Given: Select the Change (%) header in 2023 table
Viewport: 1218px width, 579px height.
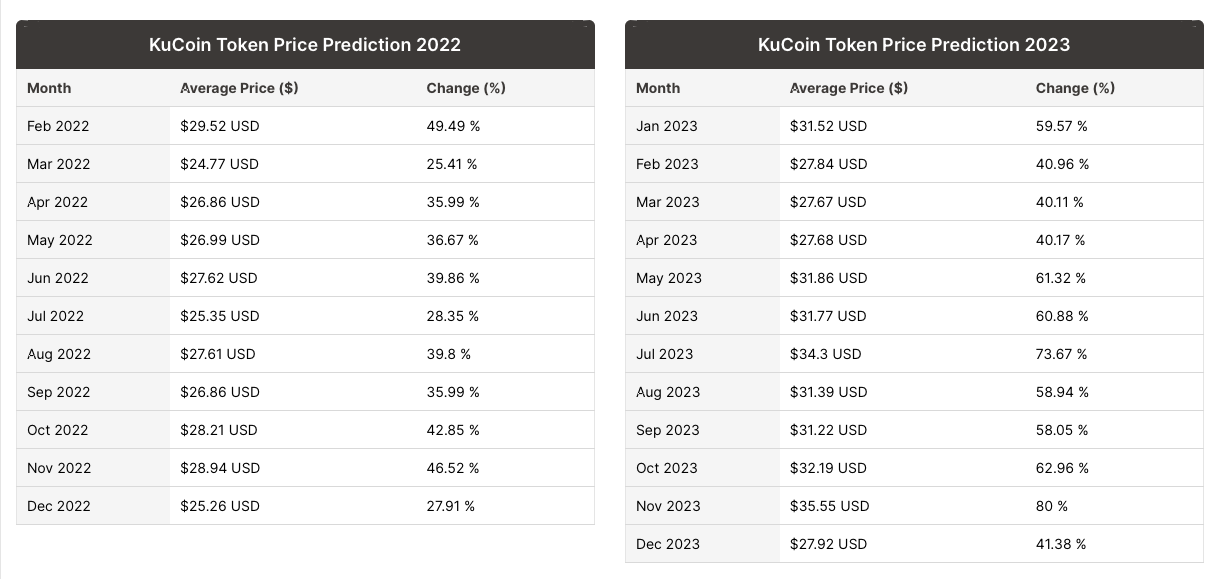Looking at the screenshot, I should [1075, 88].
